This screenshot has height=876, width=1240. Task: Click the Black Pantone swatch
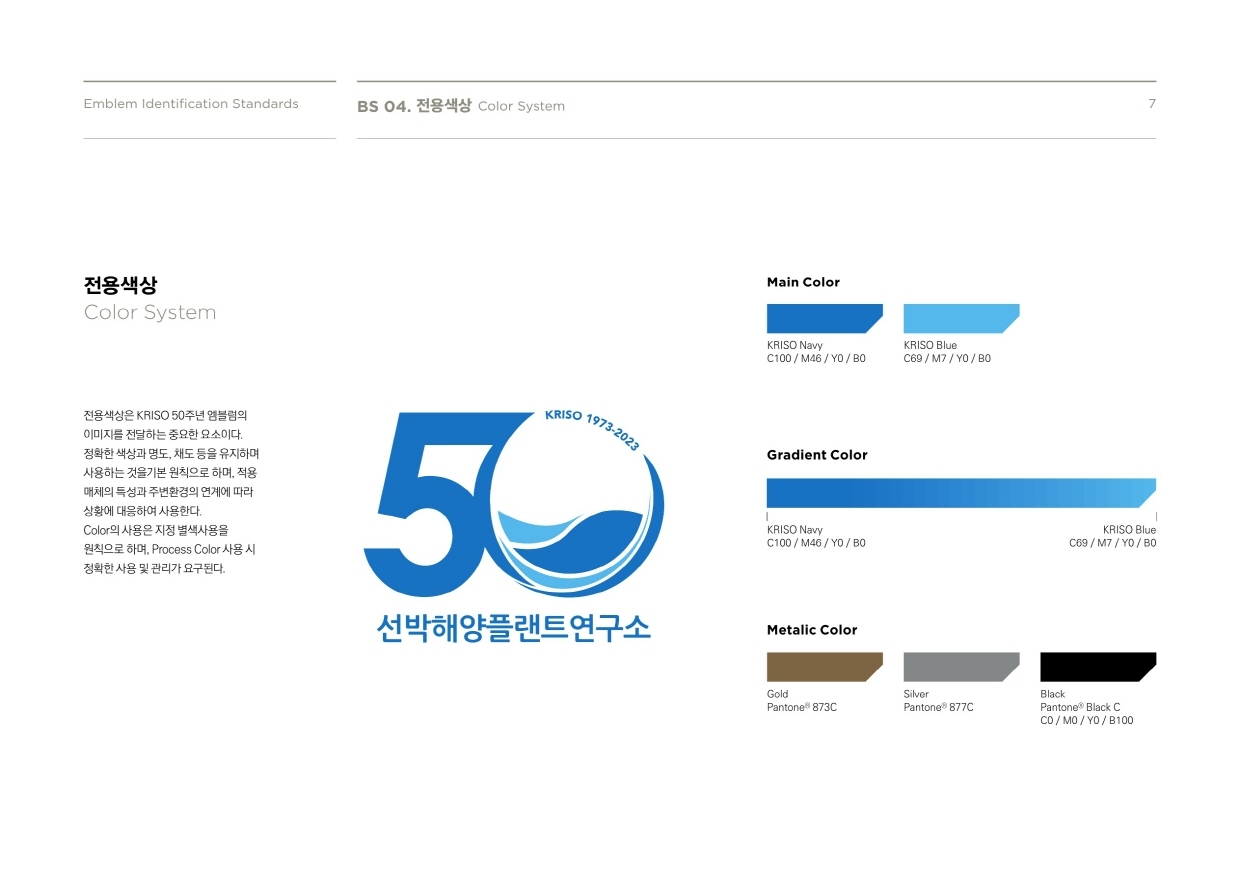click(x=1098, y=667)
